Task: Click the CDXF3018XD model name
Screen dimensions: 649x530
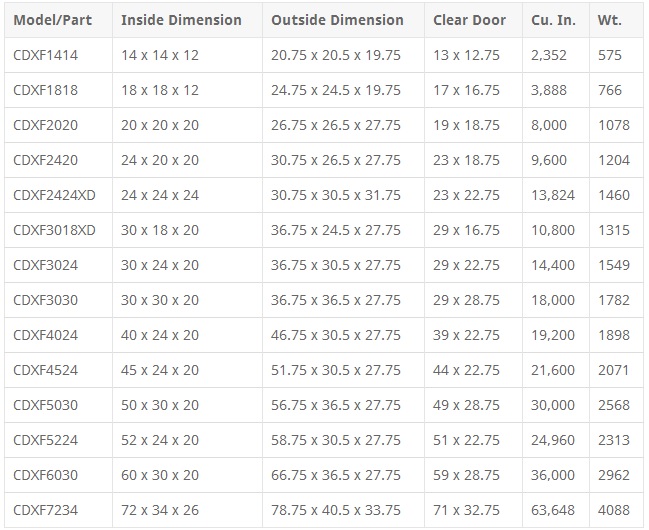Action: point(54,230)
